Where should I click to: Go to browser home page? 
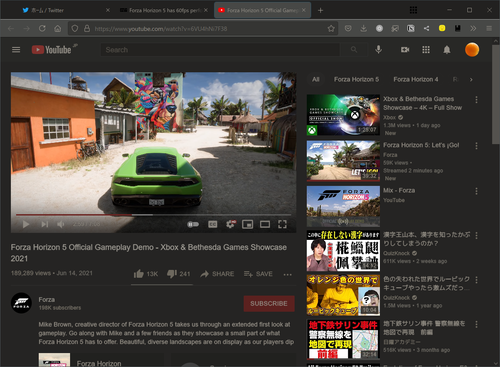[58, 28]
